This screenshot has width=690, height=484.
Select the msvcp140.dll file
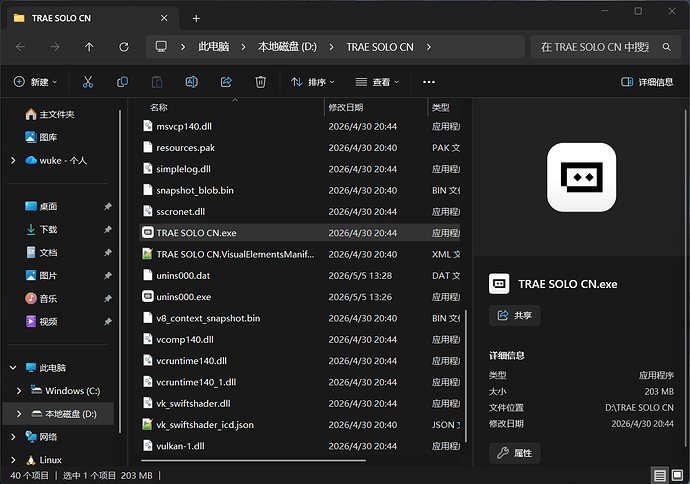300,126
